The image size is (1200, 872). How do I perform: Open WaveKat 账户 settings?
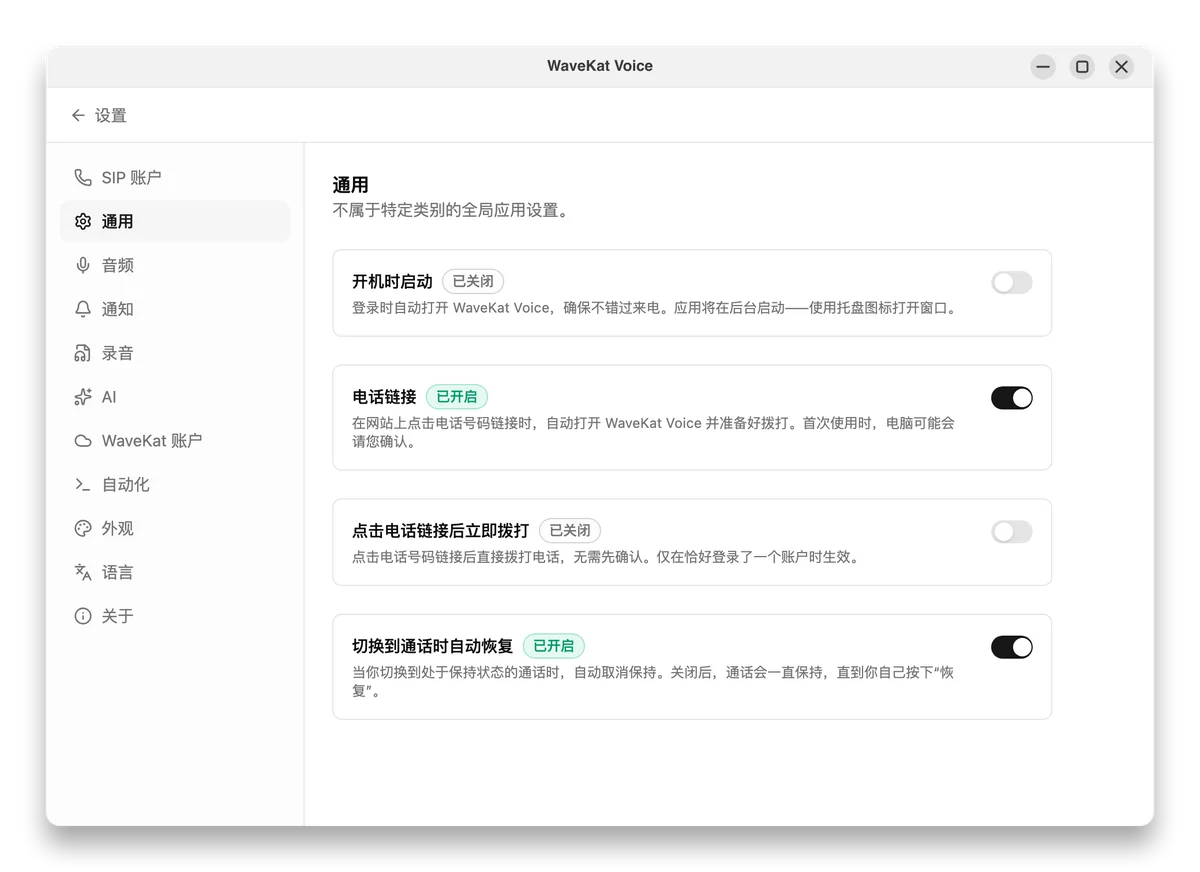tap(175, 441)
